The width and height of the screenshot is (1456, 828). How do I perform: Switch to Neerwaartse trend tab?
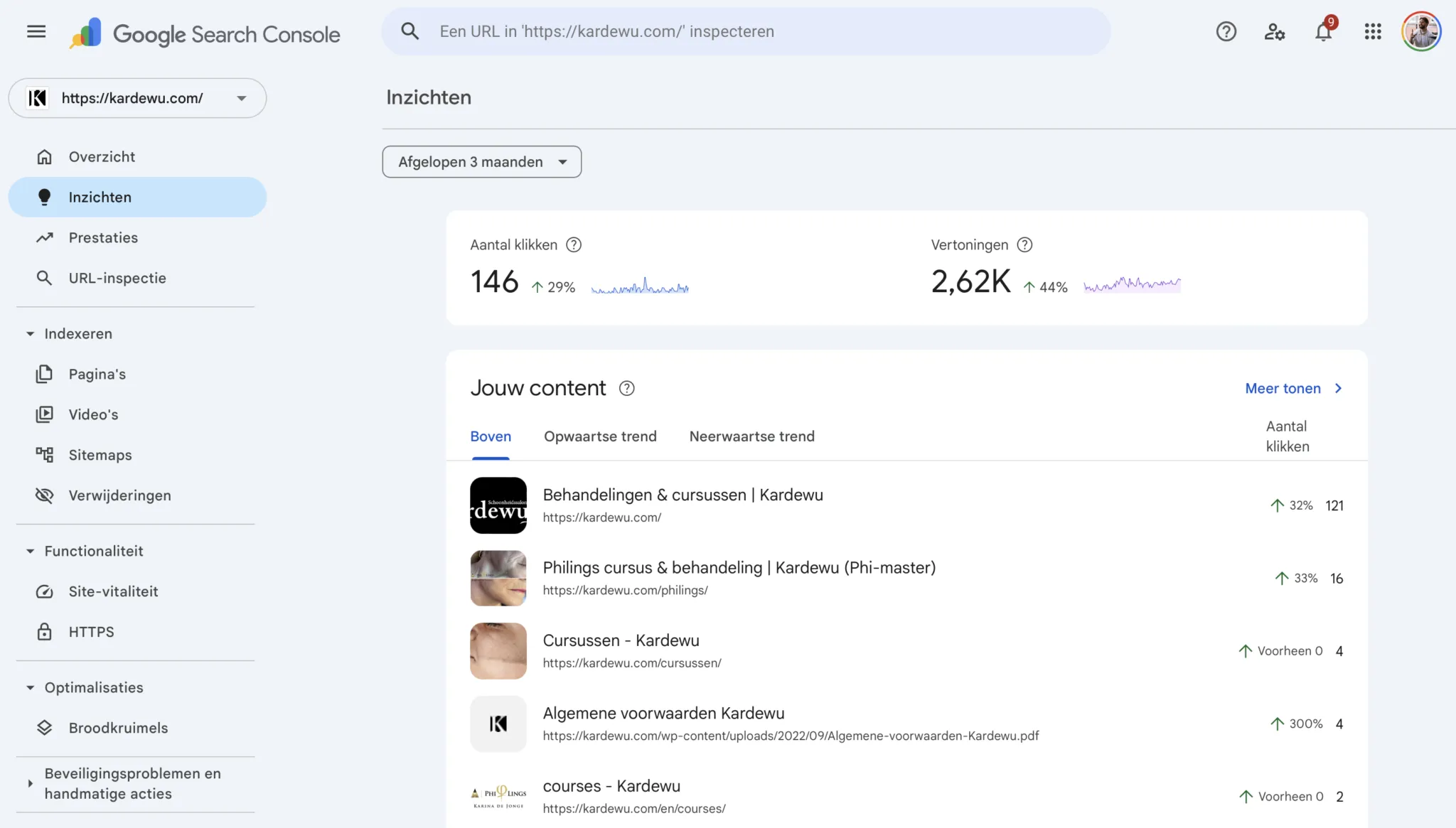(x=751, y=436)
